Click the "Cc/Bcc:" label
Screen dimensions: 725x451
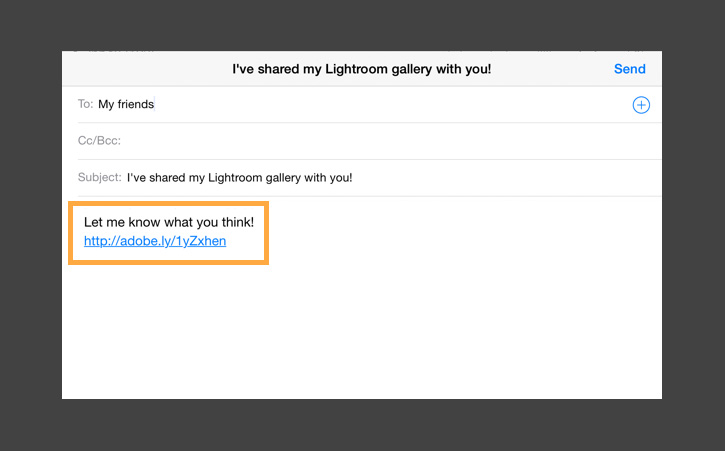[x=99, y=141]
